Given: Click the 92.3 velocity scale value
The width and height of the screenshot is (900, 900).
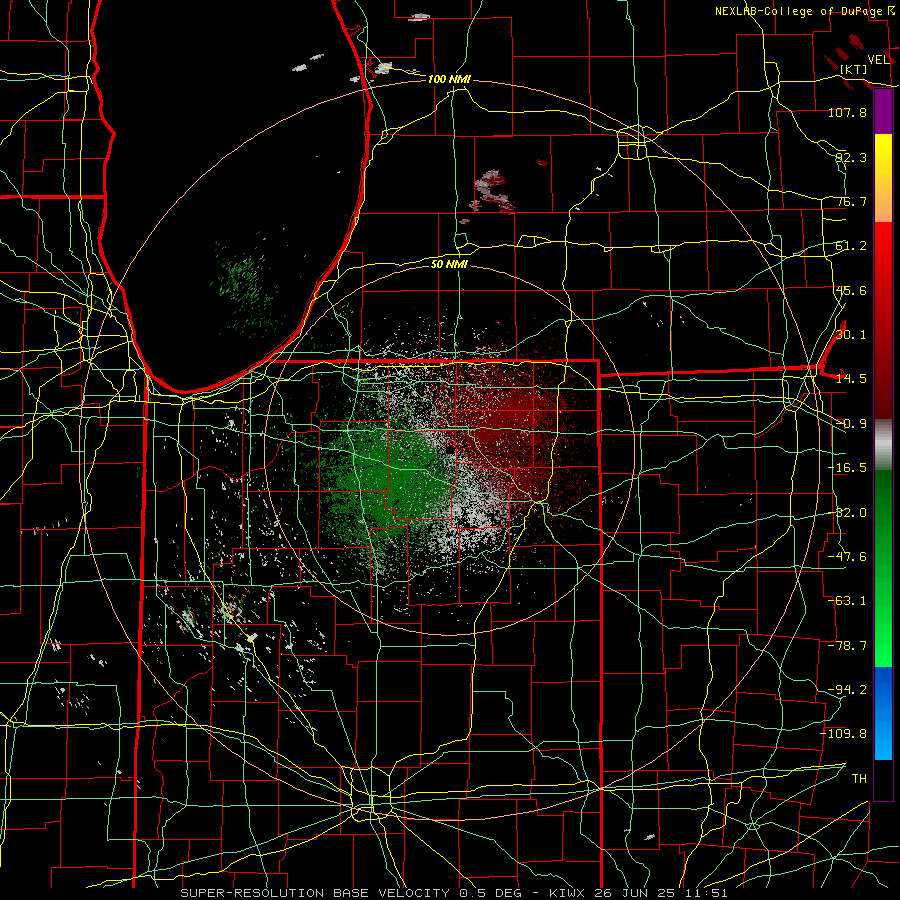Looking at the screenshot, I should point(851,157).
